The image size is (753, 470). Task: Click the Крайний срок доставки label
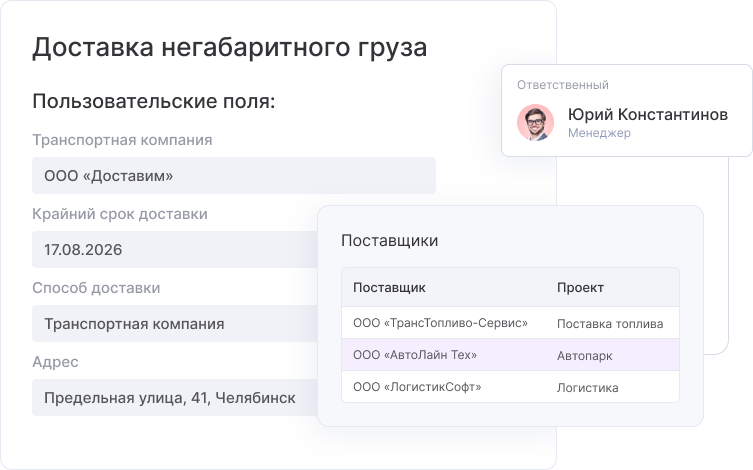click(120, 214)
